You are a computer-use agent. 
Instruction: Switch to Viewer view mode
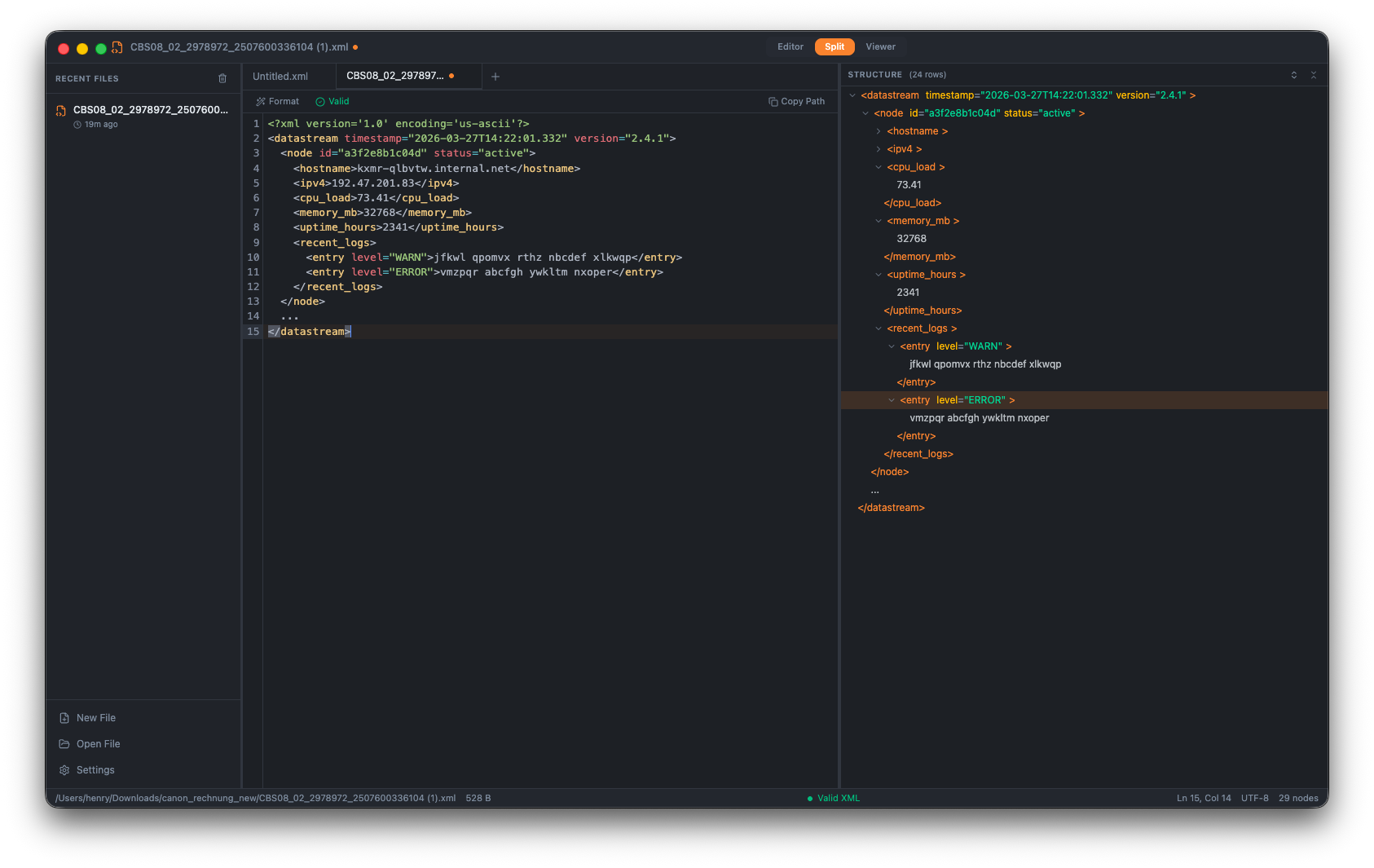point(880,46)
